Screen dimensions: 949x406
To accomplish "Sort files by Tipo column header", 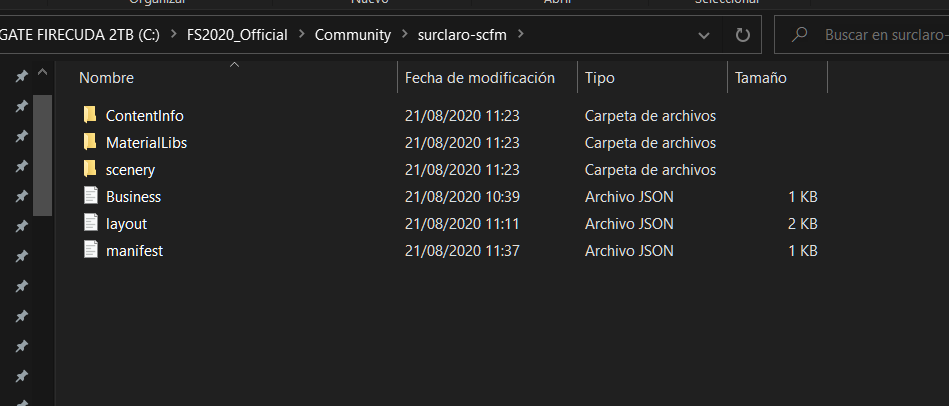I will pyautogui.click(x=600, y=77).
